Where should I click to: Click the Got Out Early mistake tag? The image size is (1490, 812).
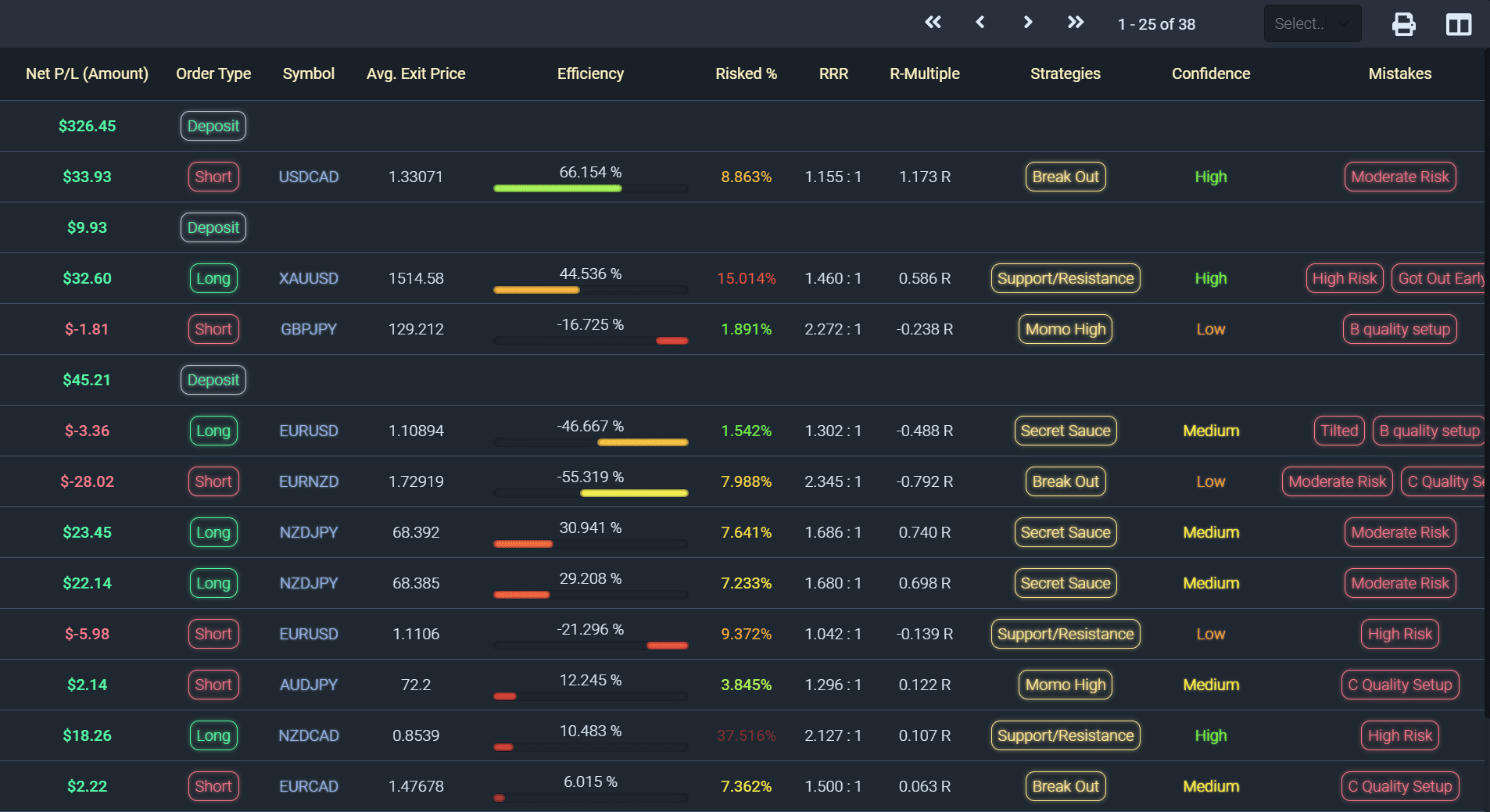[x=1439, y=278]
